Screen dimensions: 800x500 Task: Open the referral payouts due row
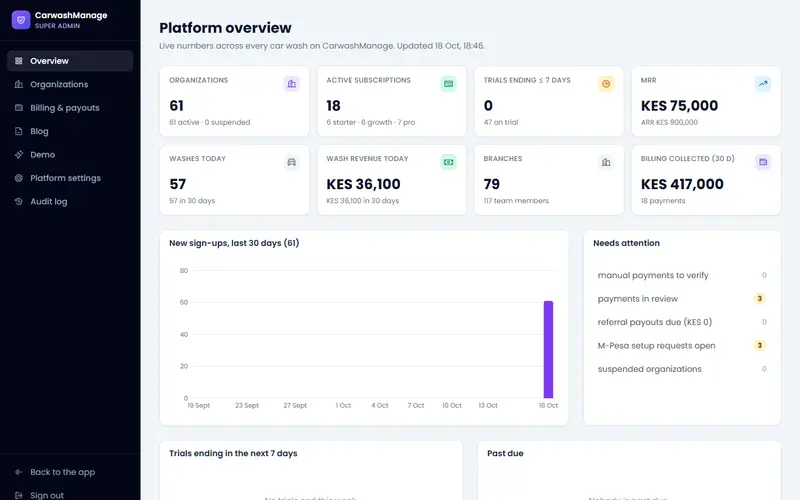click(682, 322)
